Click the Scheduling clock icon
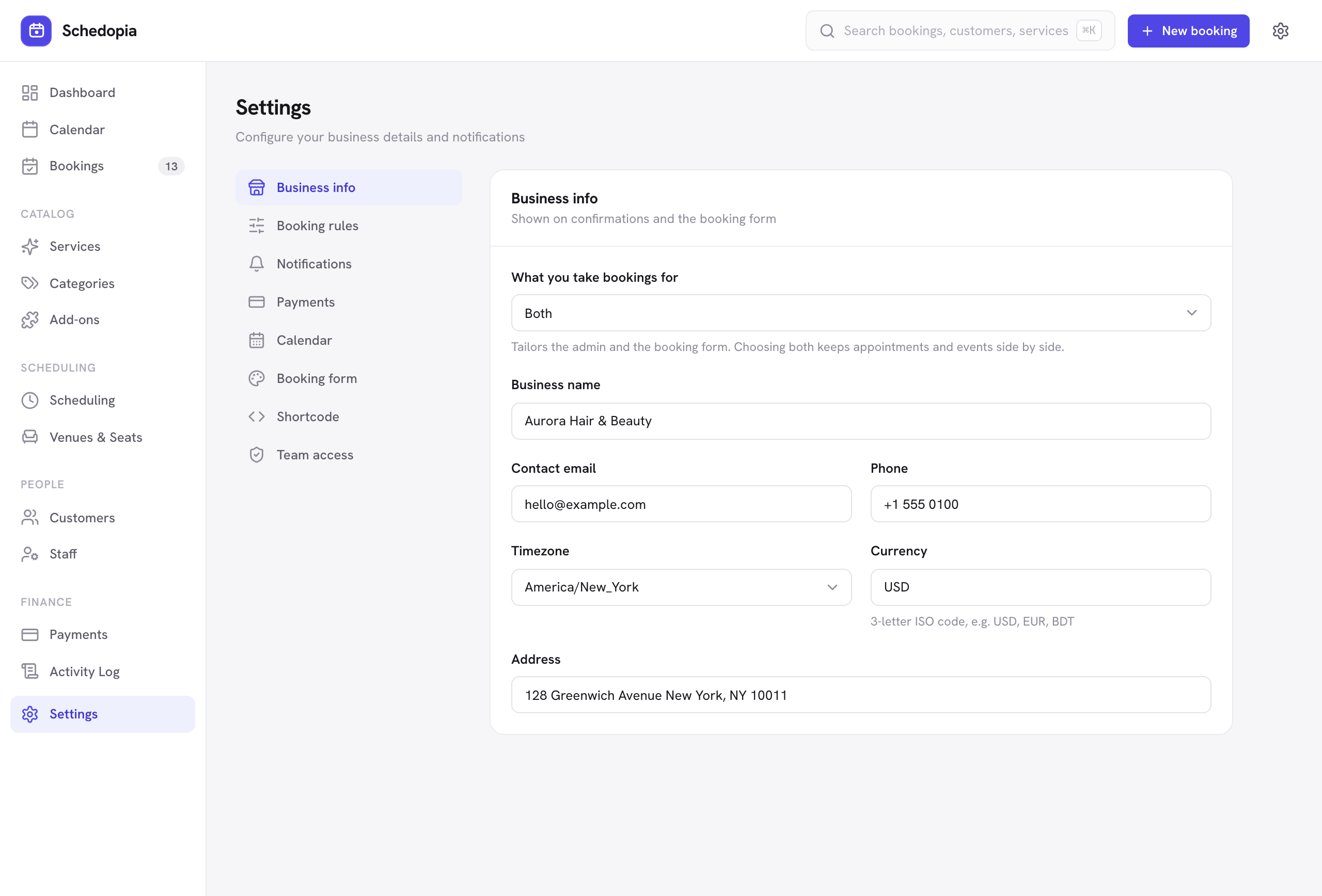 29,400
